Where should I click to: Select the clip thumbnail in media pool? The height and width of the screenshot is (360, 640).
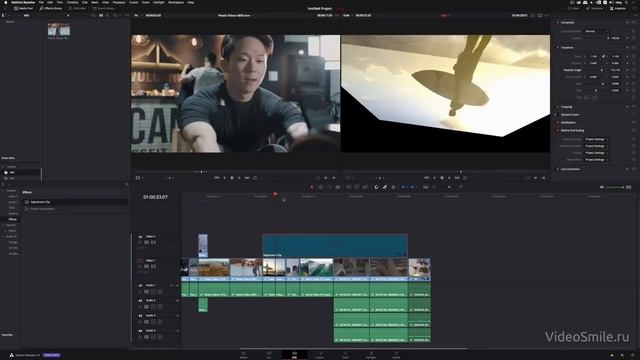pyautogui.click(x=59, y=29)
